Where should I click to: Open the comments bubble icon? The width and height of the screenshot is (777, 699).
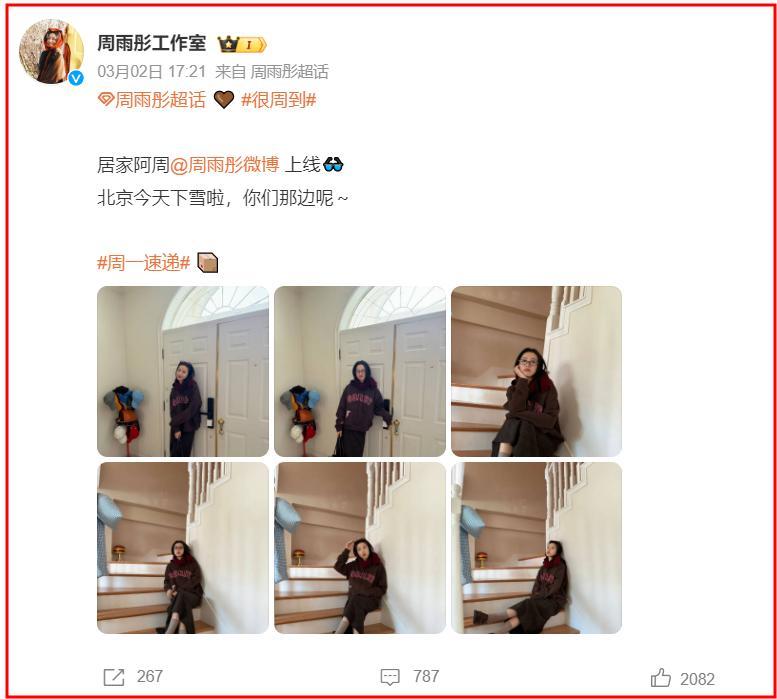click(x=390, y=677)
